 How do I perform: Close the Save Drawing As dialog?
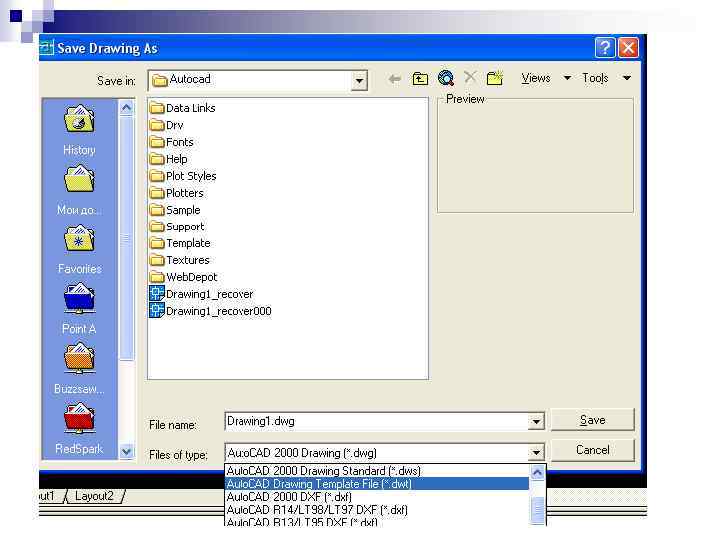(629, 48)
